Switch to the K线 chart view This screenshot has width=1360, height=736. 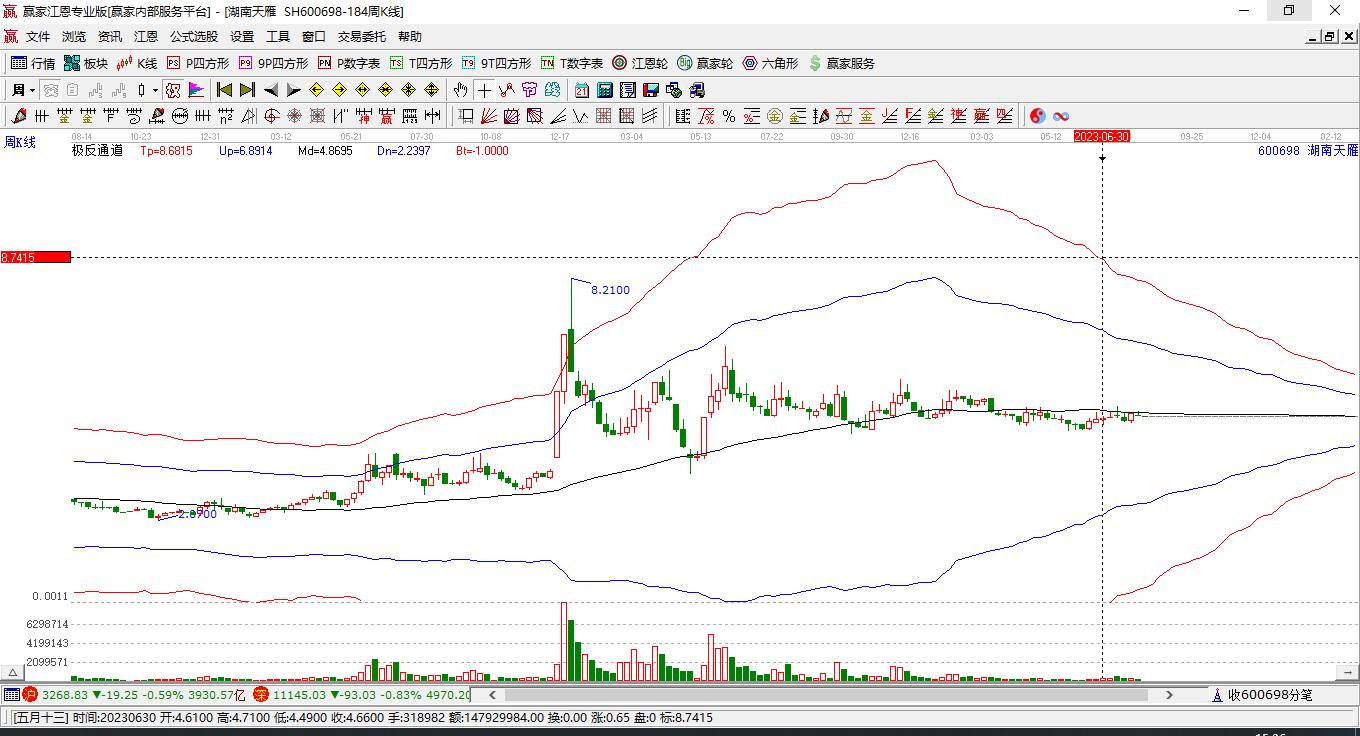tap(137, 63)
